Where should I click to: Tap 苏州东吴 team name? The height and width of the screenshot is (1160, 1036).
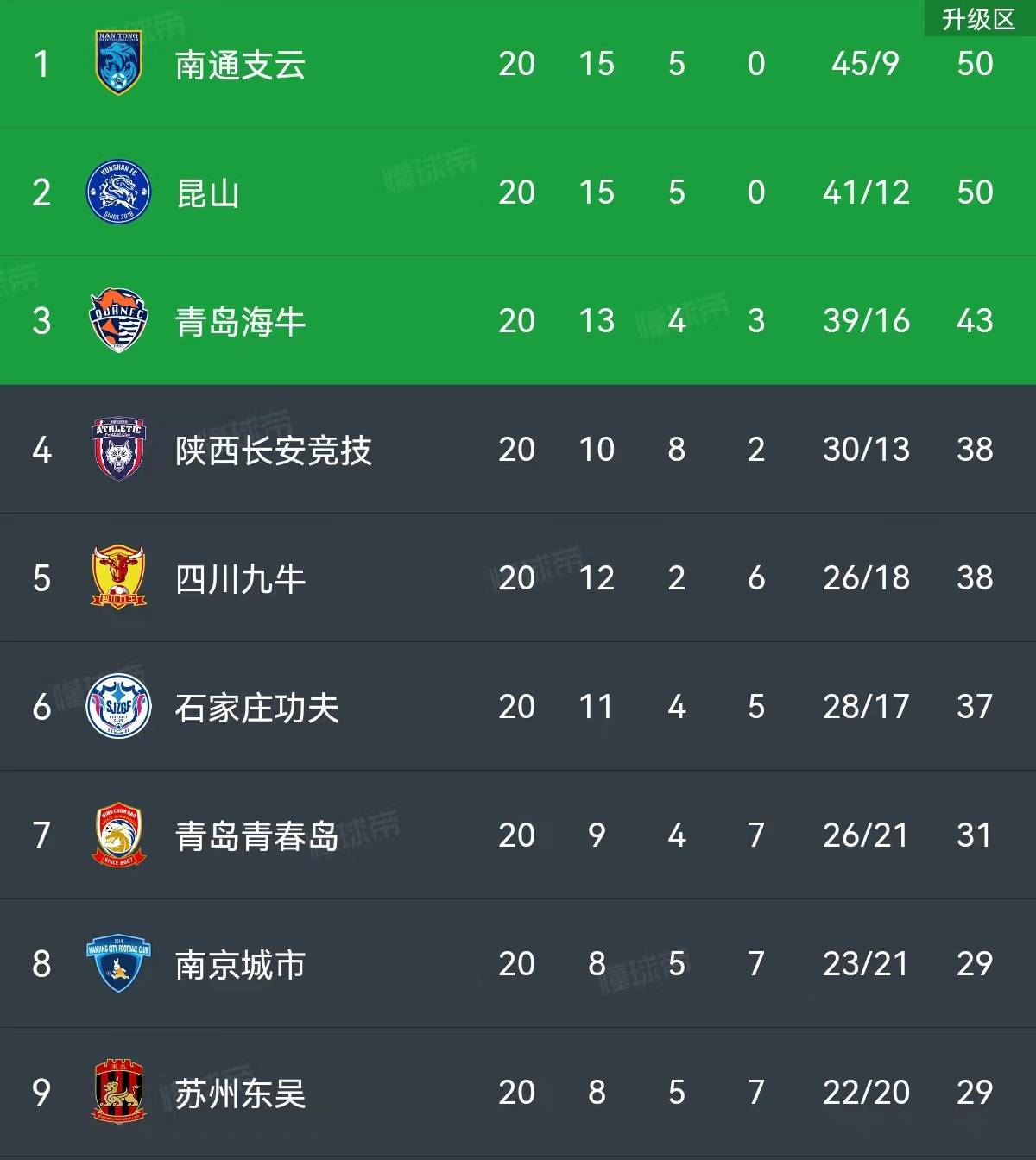[x=240, y=1093]
